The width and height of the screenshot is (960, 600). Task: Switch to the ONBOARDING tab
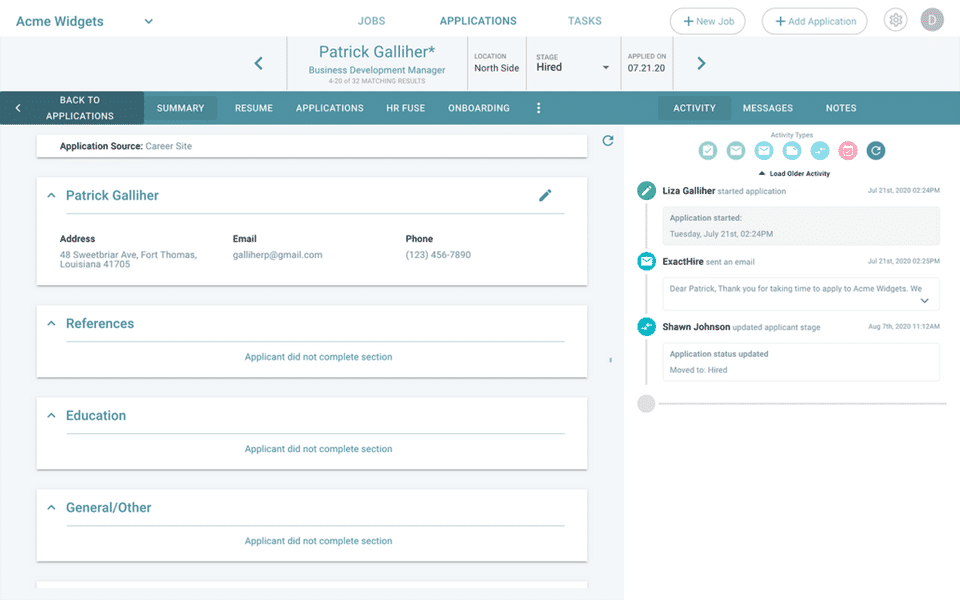tap(479, 108)
